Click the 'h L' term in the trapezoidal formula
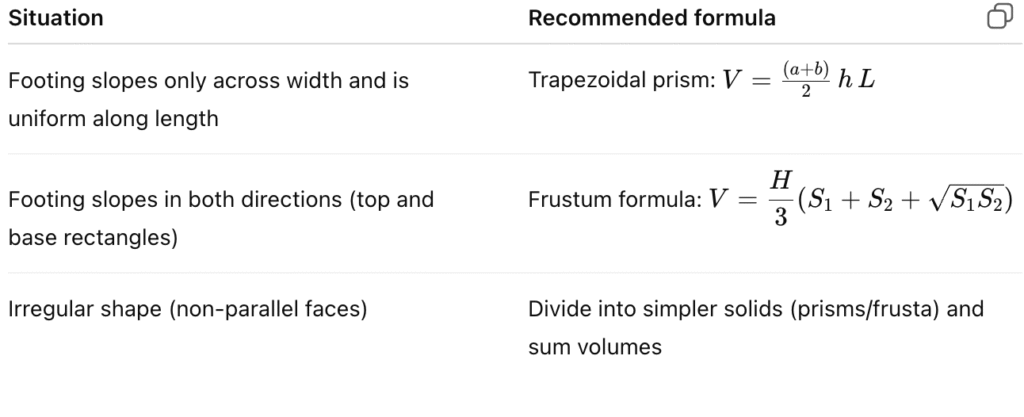The image size is (1024, 417). 856,80
